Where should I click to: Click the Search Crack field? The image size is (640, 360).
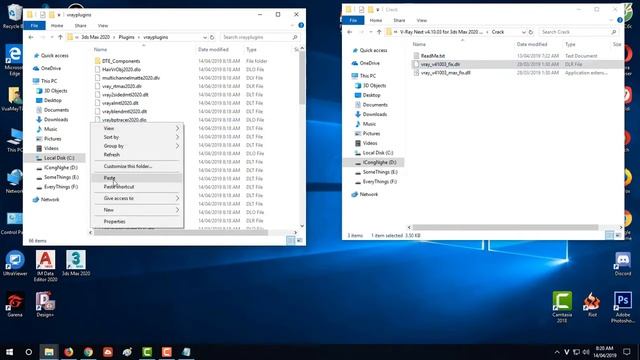coord(578,32)
